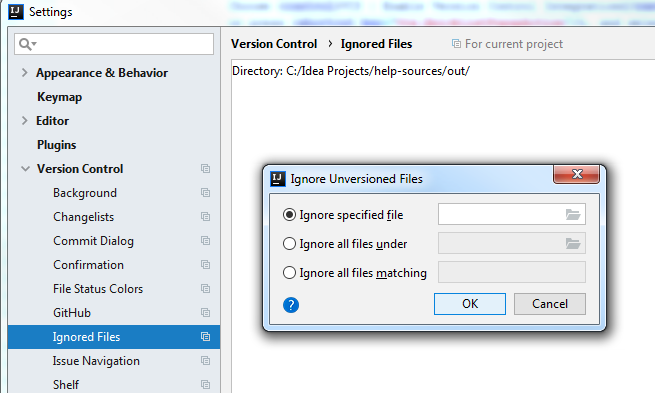The image size is (655, 393).
Task: Click project-level icon beside GitHub entry
Action: click(x=205, y=313)
